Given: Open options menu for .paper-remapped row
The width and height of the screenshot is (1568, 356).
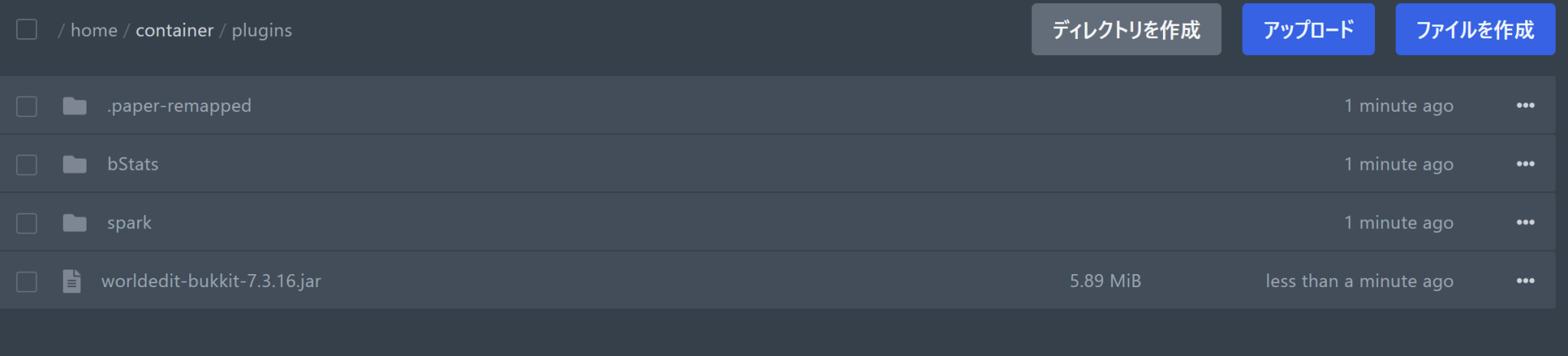Looking at the screenshot, I should [1525, 106].
